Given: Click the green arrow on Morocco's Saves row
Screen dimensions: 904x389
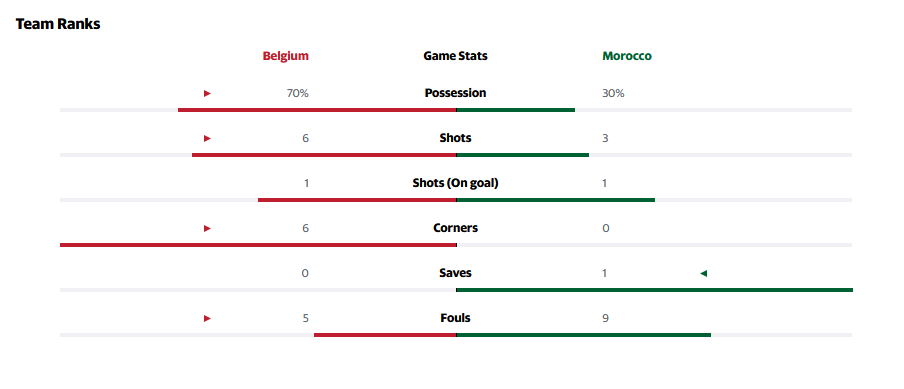Looking at the screenshot, I should pyautogui.click(x=703, y=274).
